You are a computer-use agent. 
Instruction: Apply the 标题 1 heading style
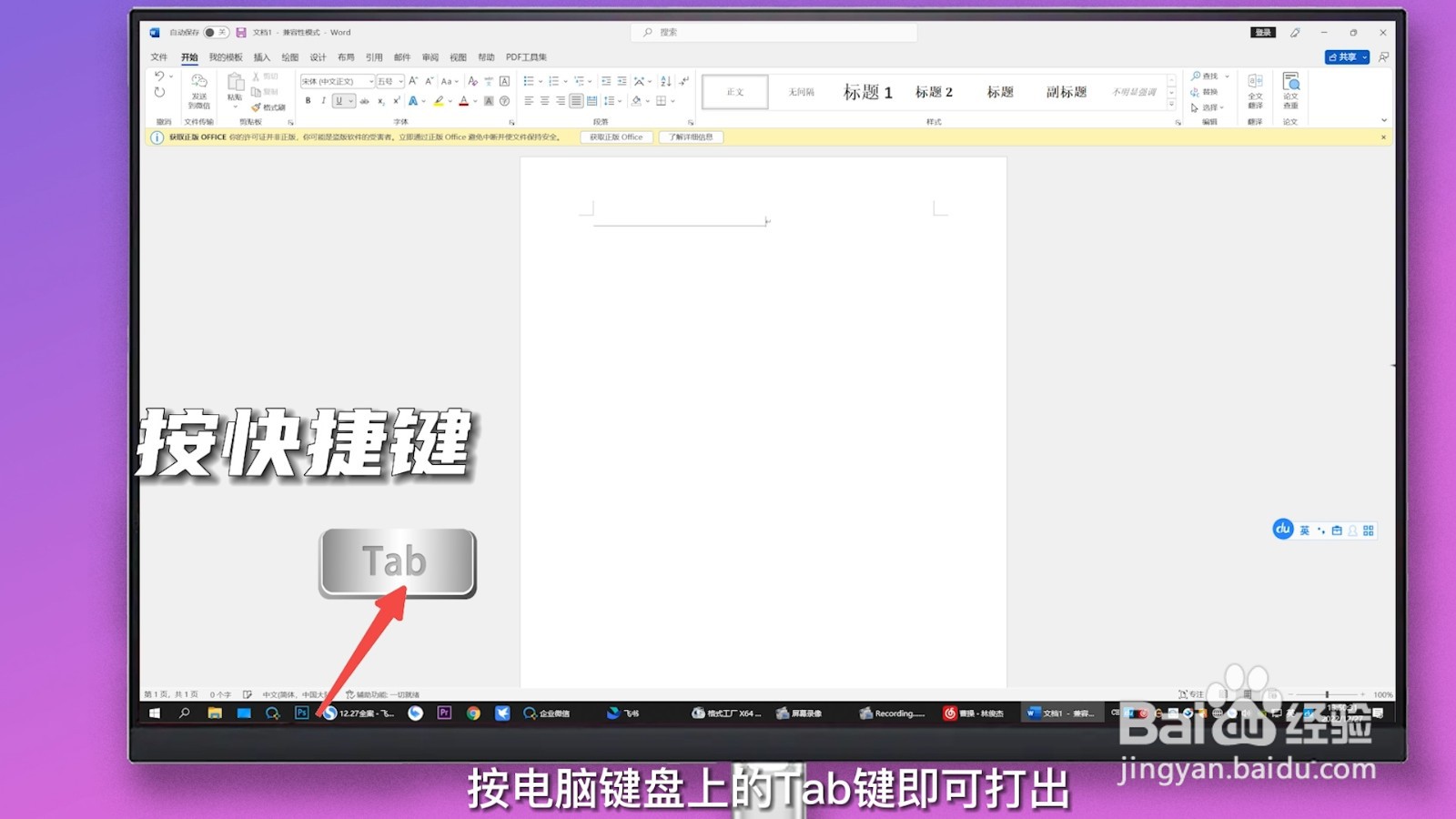pos(868,92)
